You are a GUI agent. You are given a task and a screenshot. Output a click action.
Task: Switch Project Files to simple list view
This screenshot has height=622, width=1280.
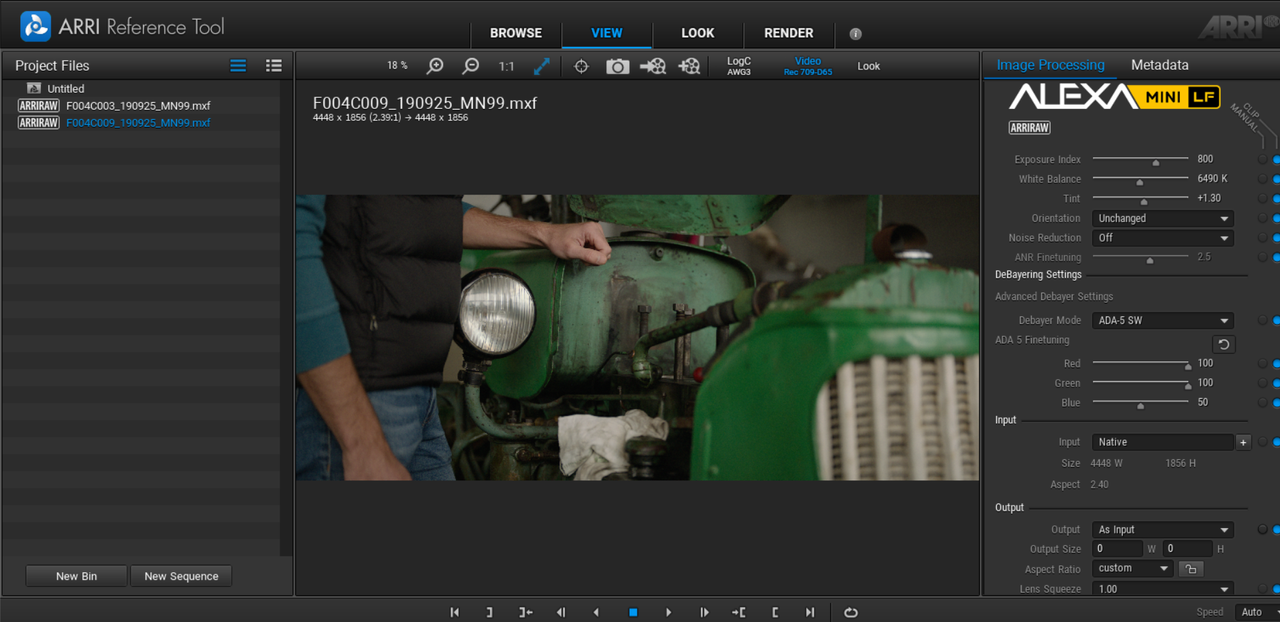click(238, 66)
